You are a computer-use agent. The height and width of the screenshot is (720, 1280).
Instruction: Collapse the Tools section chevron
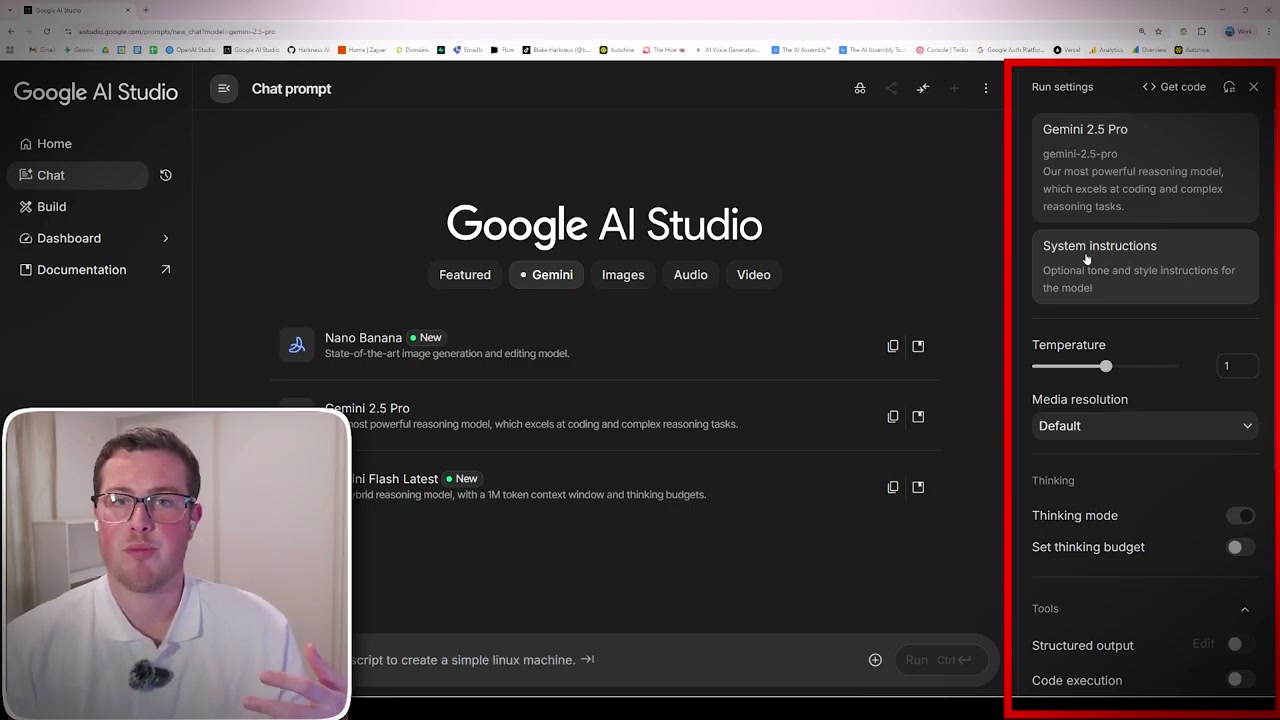pyautogui.click(x=1245, y=609)
